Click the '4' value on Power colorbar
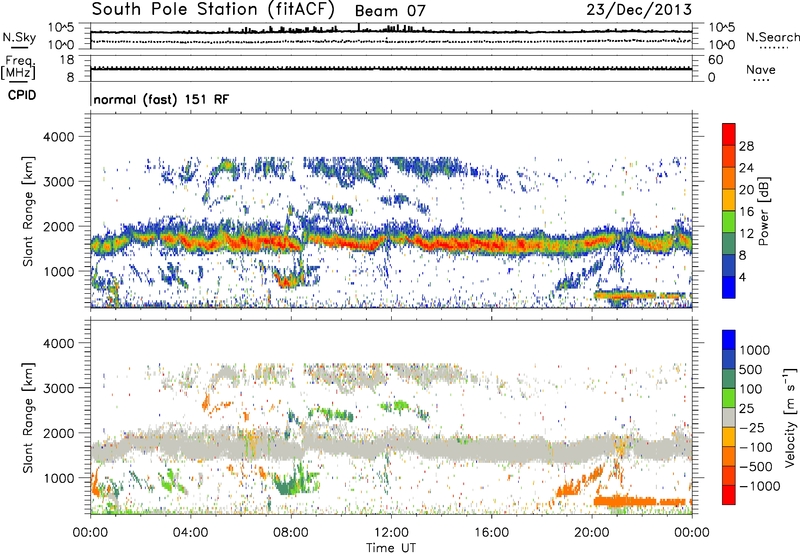 [742, 277]
